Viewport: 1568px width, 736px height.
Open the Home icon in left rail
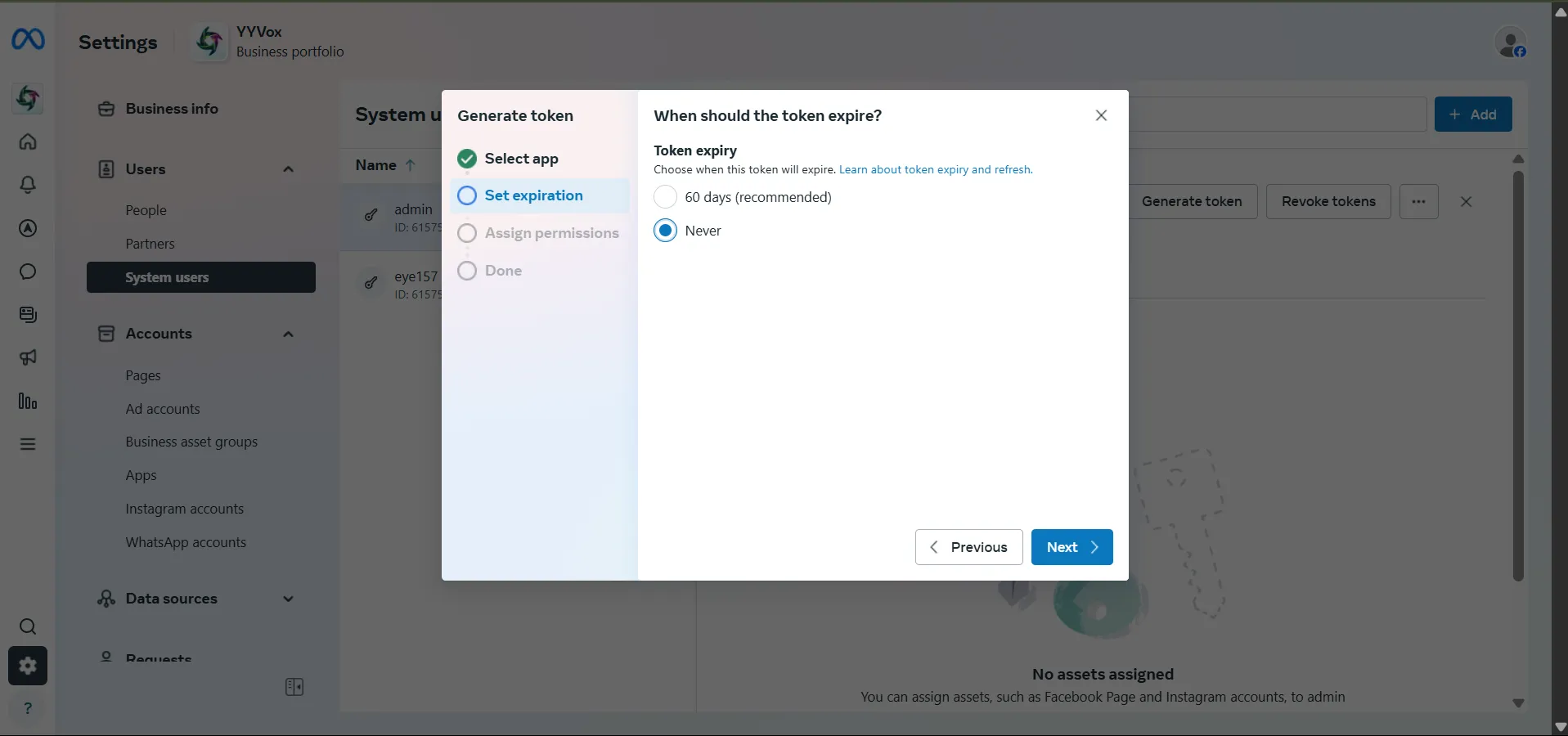click(x=28, y=141)
